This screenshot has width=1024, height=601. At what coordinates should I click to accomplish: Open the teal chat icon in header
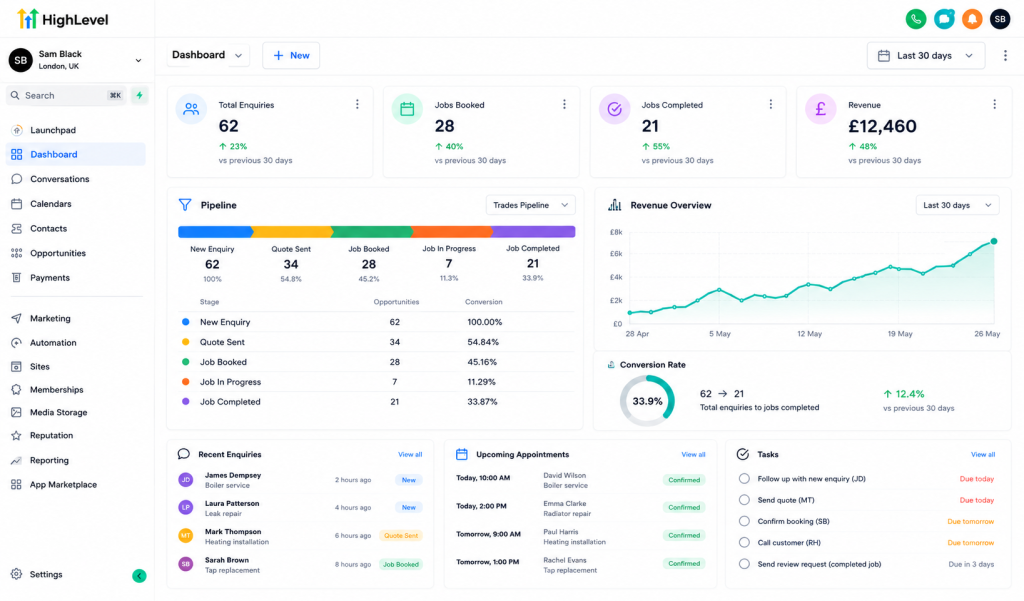(944, 19)
